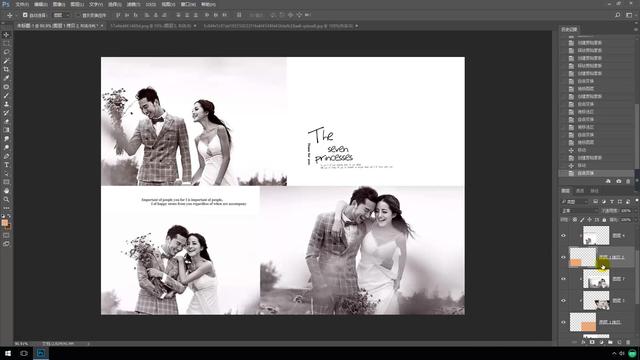
Task: Delete current history state trash icon
Action: click(x=628, y=181)
